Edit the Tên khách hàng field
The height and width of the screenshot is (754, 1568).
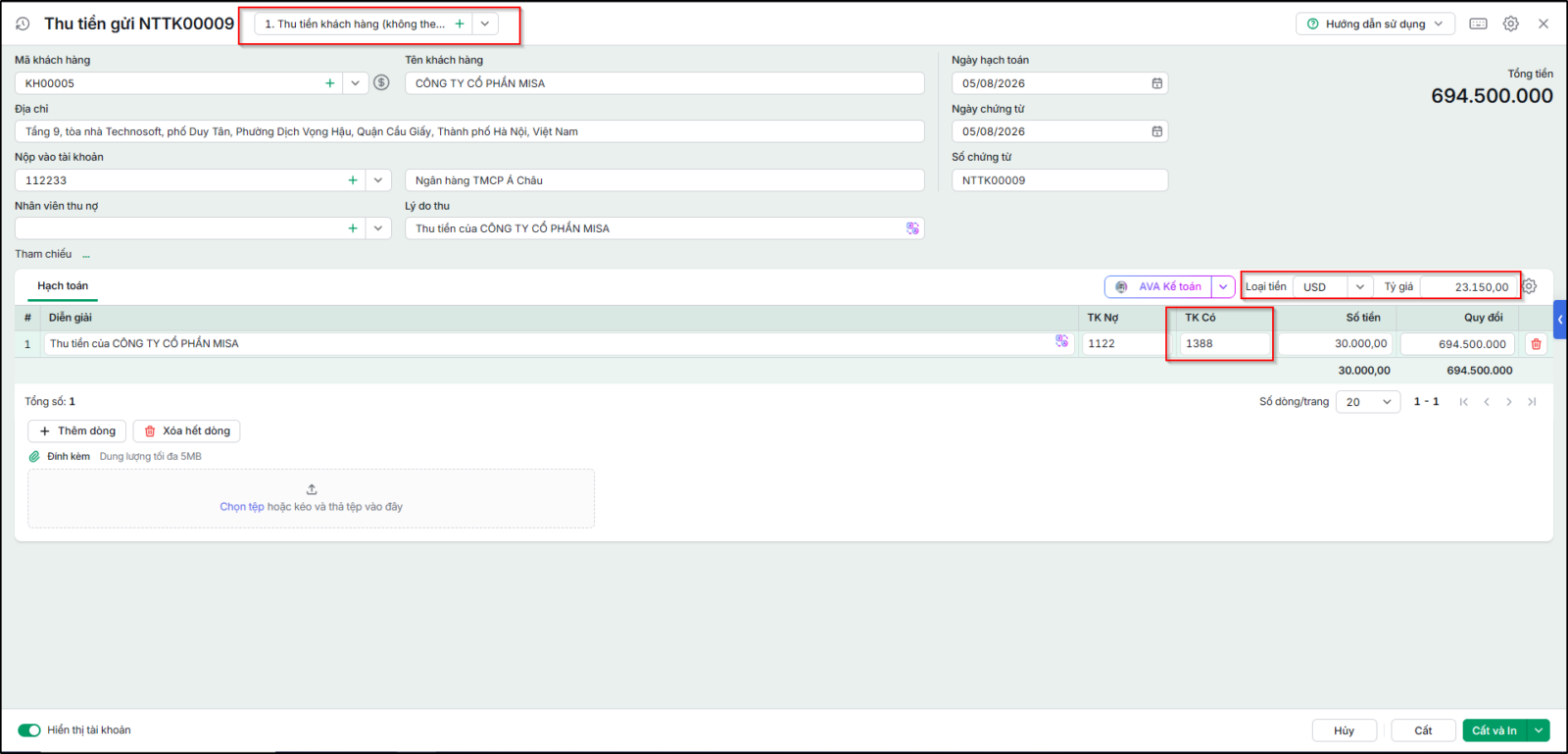point(664,83)
